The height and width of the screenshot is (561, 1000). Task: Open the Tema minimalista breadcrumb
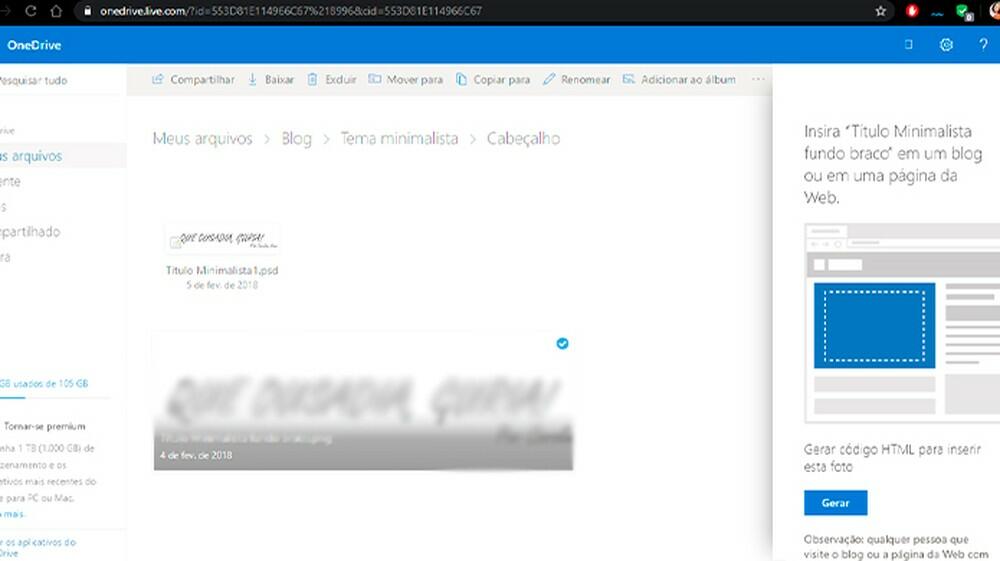coord(399,139)
